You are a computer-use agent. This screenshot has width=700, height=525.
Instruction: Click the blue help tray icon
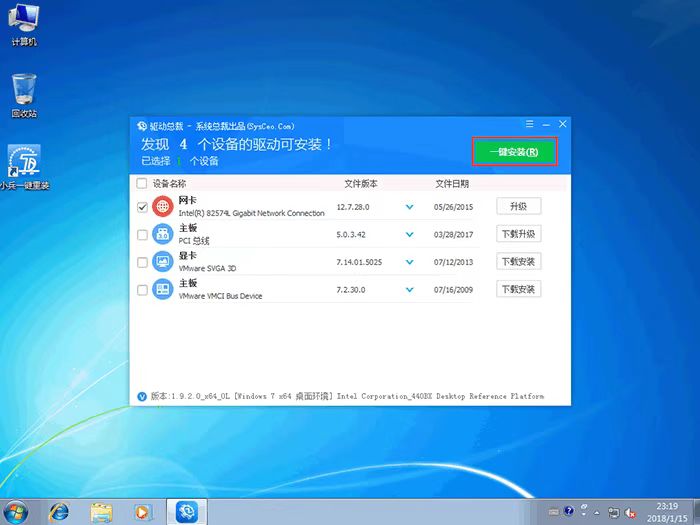pyautogui.click(x=569, y=511)
